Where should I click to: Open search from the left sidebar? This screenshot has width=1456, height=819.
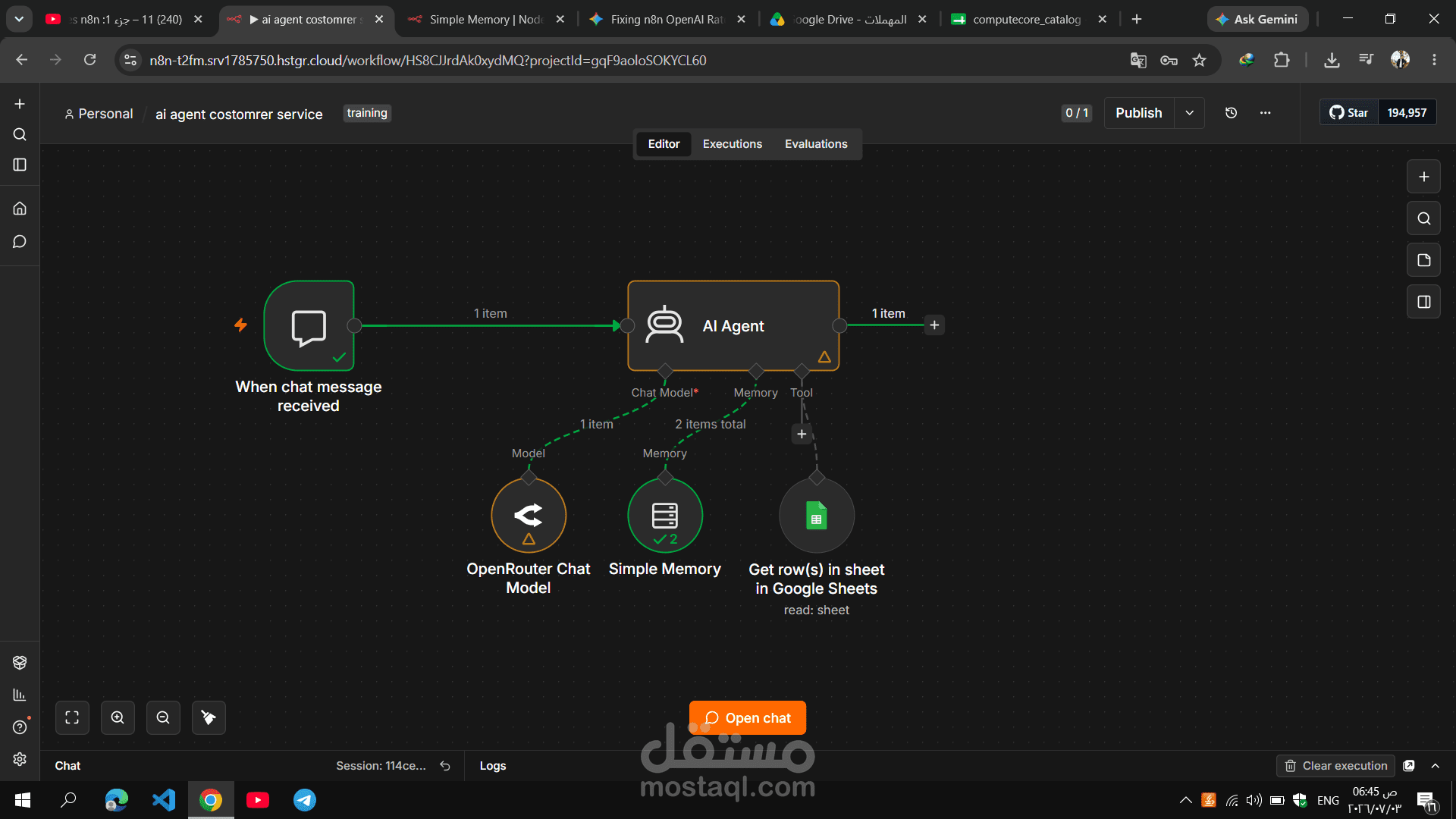point(20,134)
